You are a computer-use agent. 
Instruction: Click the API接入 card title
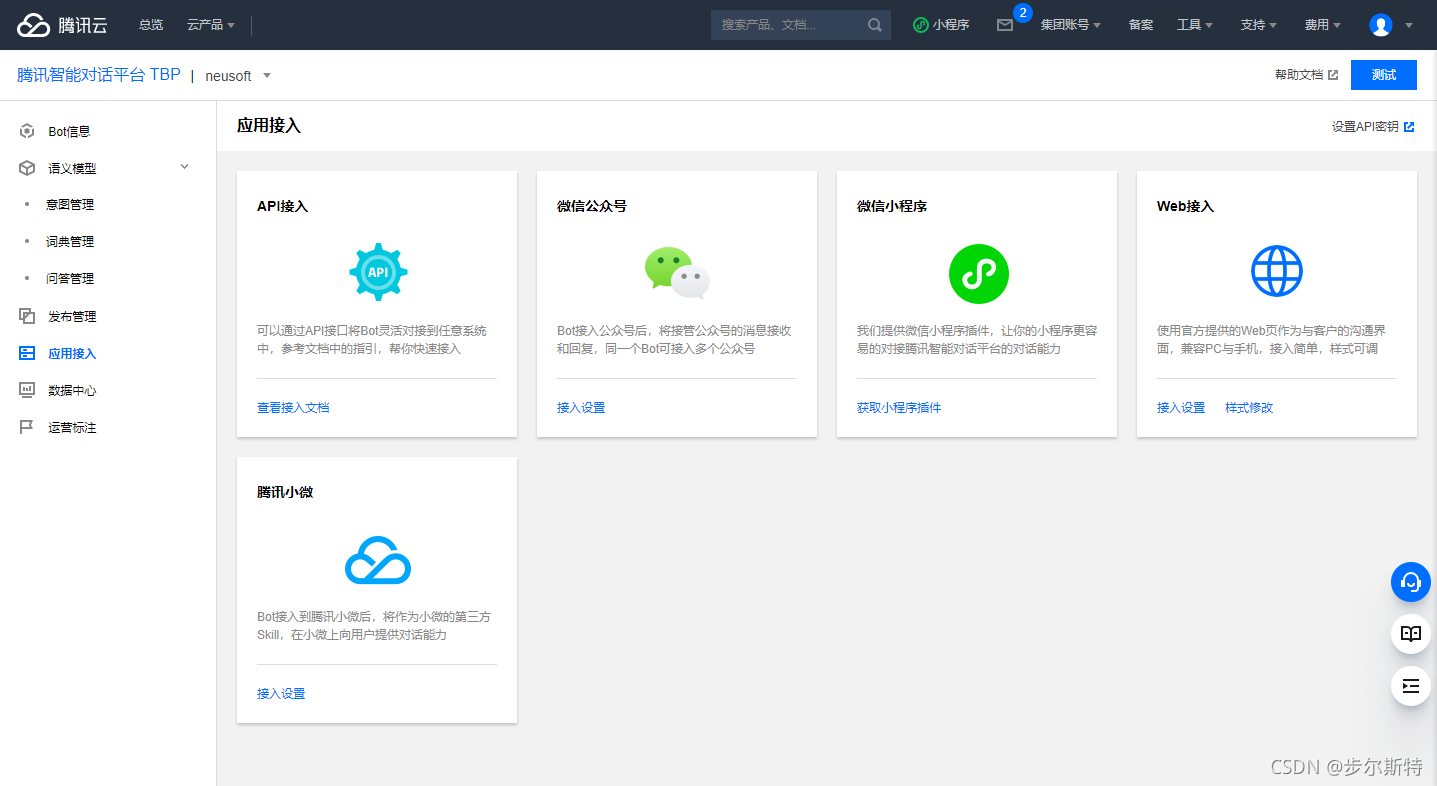(x=282, y=206)
